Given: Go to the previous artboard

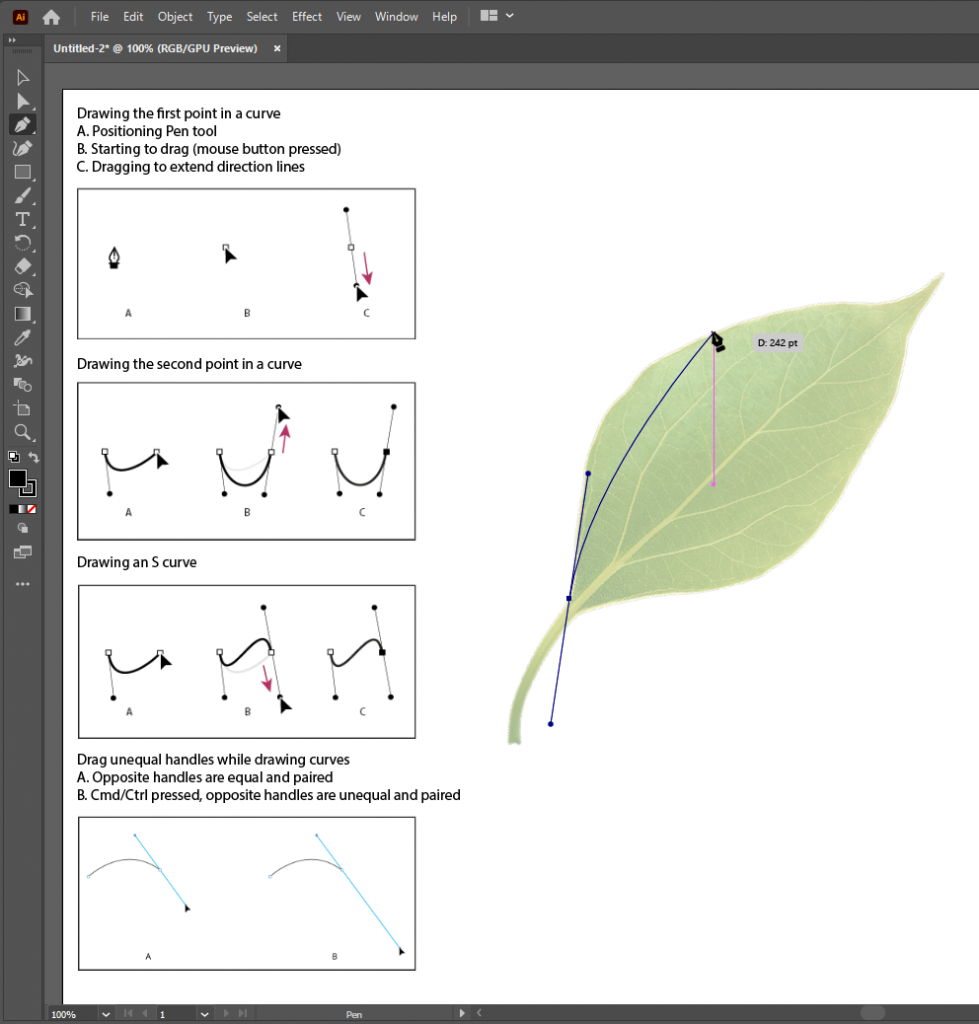Looking at the screenshot, I should click(144, 1014).
